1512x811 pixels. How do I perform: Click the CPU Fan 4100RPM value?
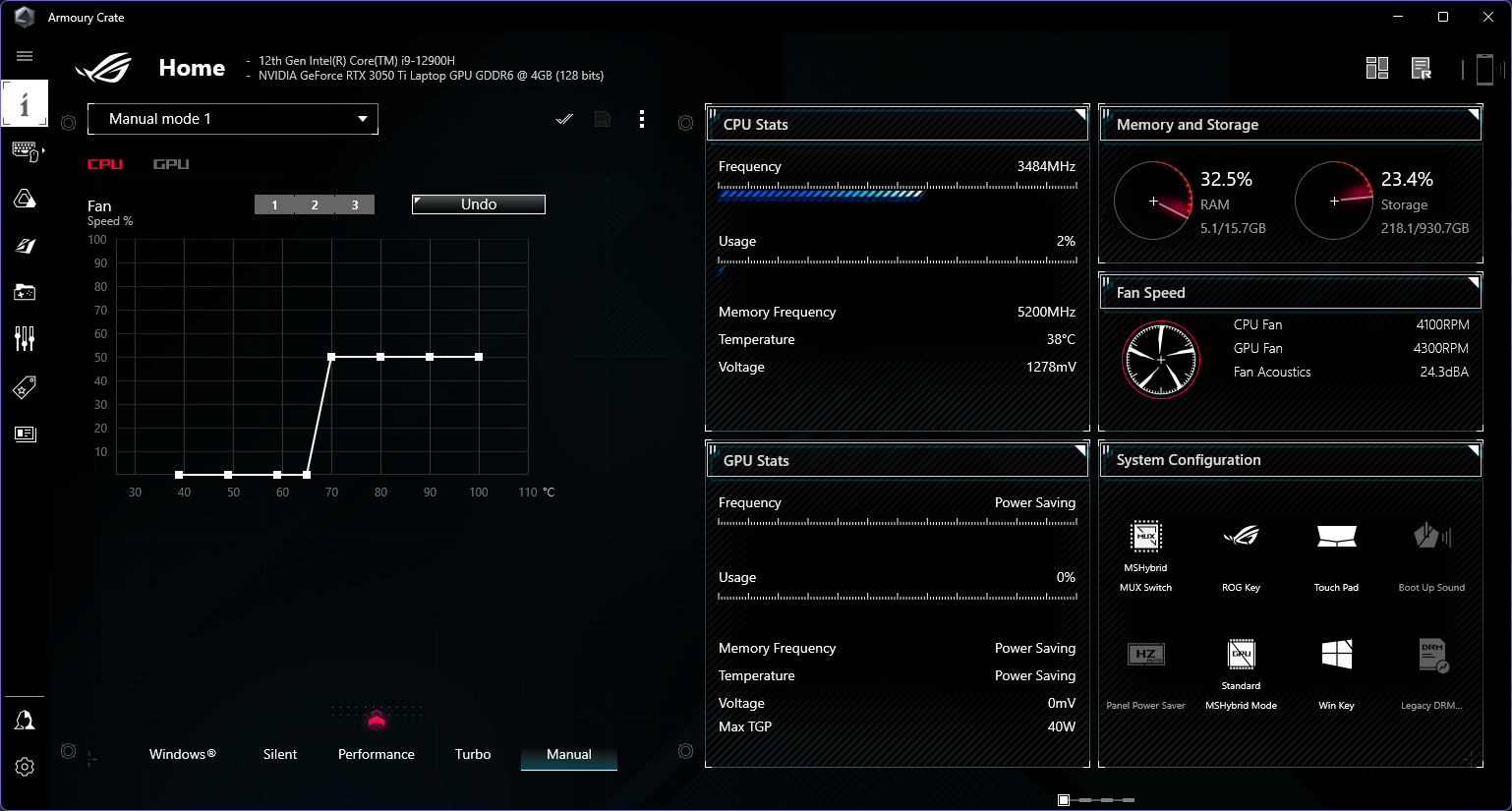pyautogui.click(x=1442, y=324)
